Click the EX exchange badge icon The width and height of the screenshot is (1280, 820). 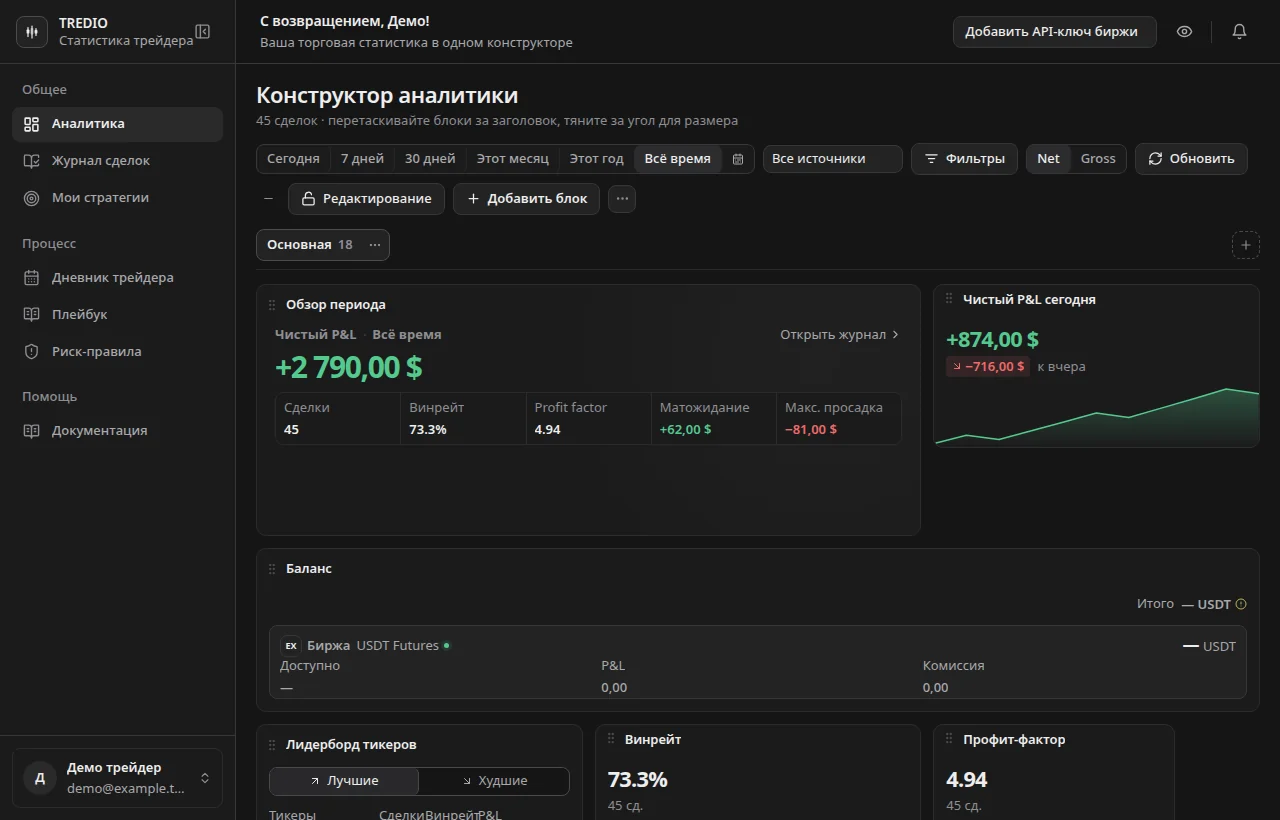point(291,646)
